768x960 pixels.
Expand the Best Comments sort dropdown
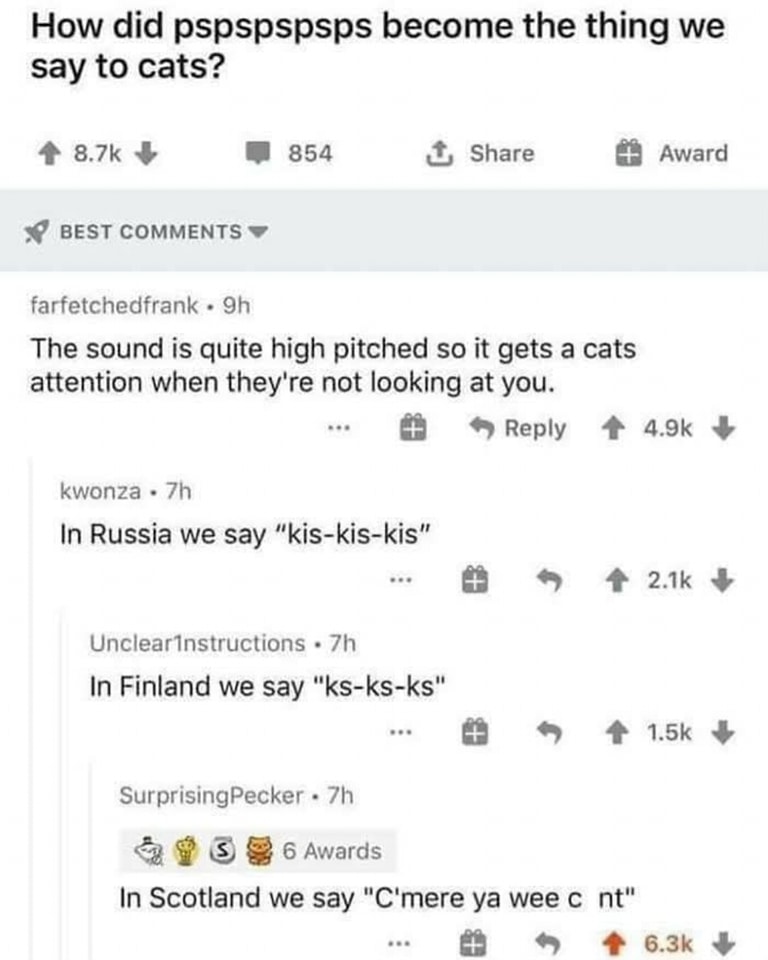[147, 232]
